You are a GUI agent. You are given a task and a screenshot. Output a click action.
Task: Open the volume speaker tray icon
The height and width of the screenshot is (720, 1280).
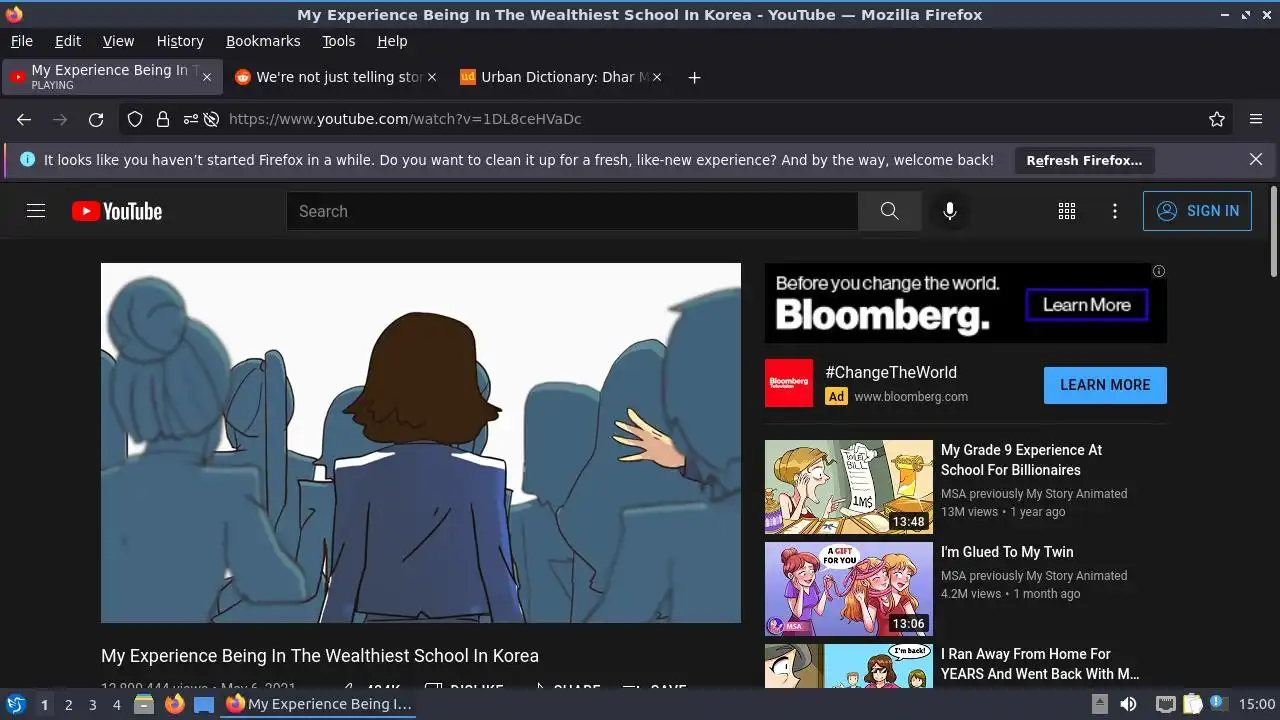[x=1128, y=704]
